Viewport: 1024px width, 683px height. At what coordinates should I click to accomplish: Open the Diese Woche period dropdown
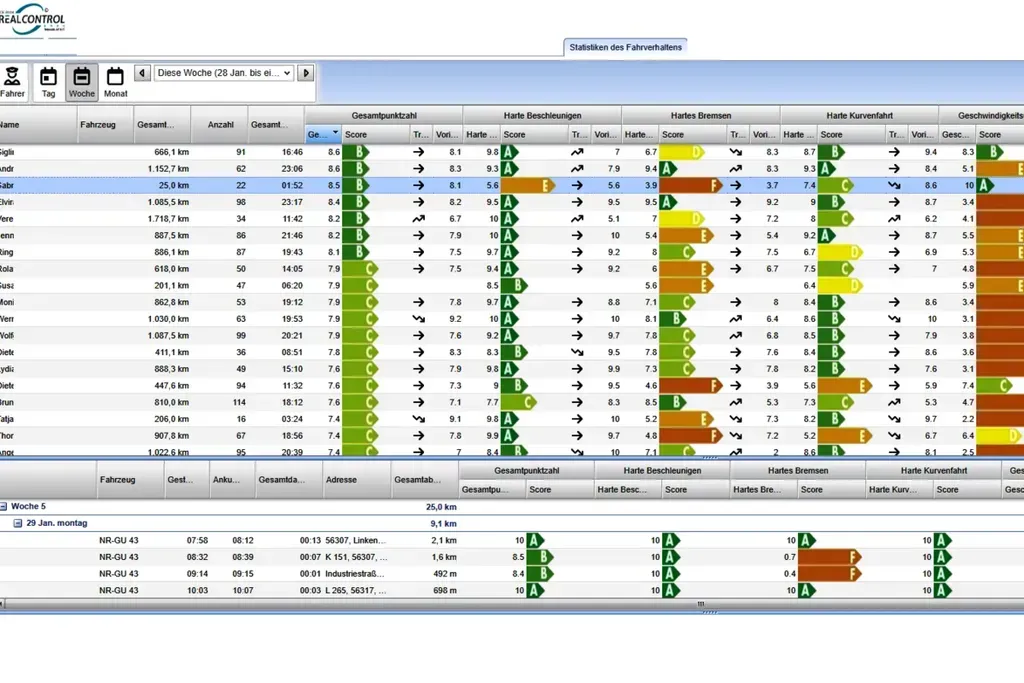(x=224, y=72)
